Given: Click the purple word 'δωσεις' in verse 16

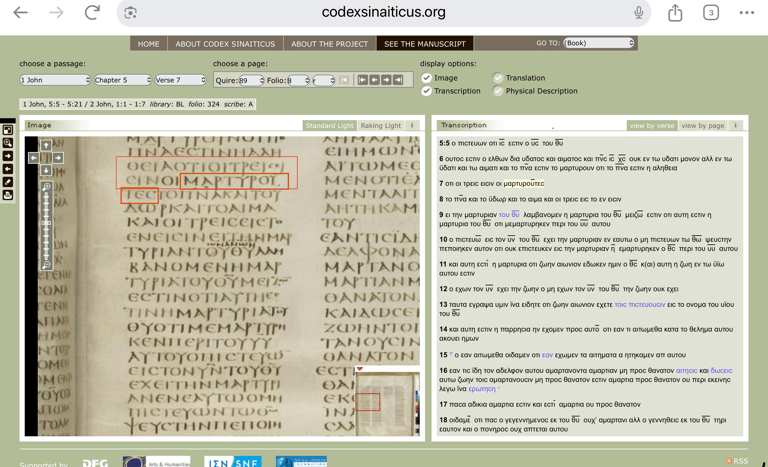Looking at the screenshot, I should [721, 370].
